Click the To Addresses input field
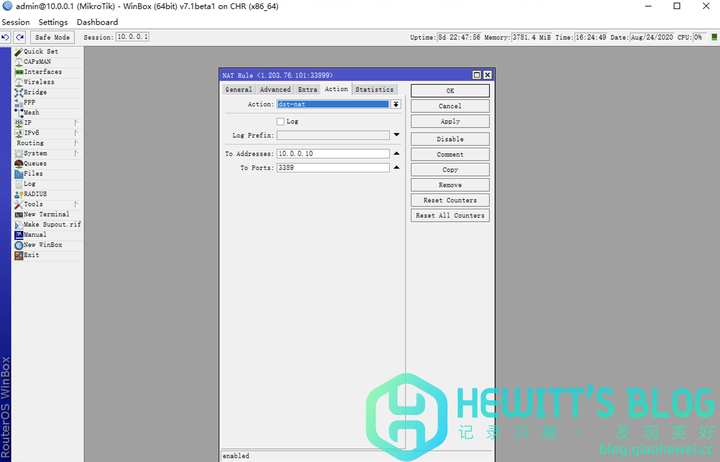 (333, 153)
